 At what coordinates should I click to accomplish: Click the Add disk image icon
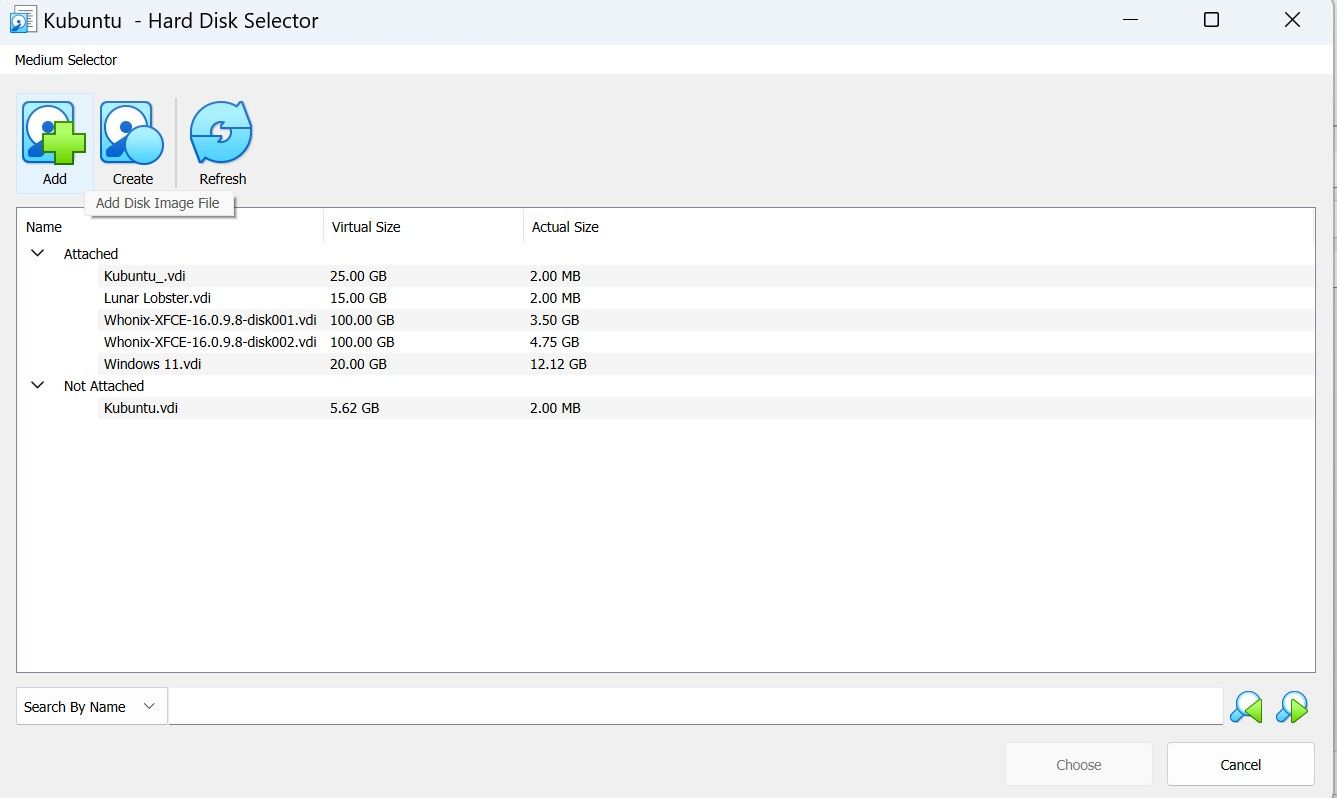(54, 133)
